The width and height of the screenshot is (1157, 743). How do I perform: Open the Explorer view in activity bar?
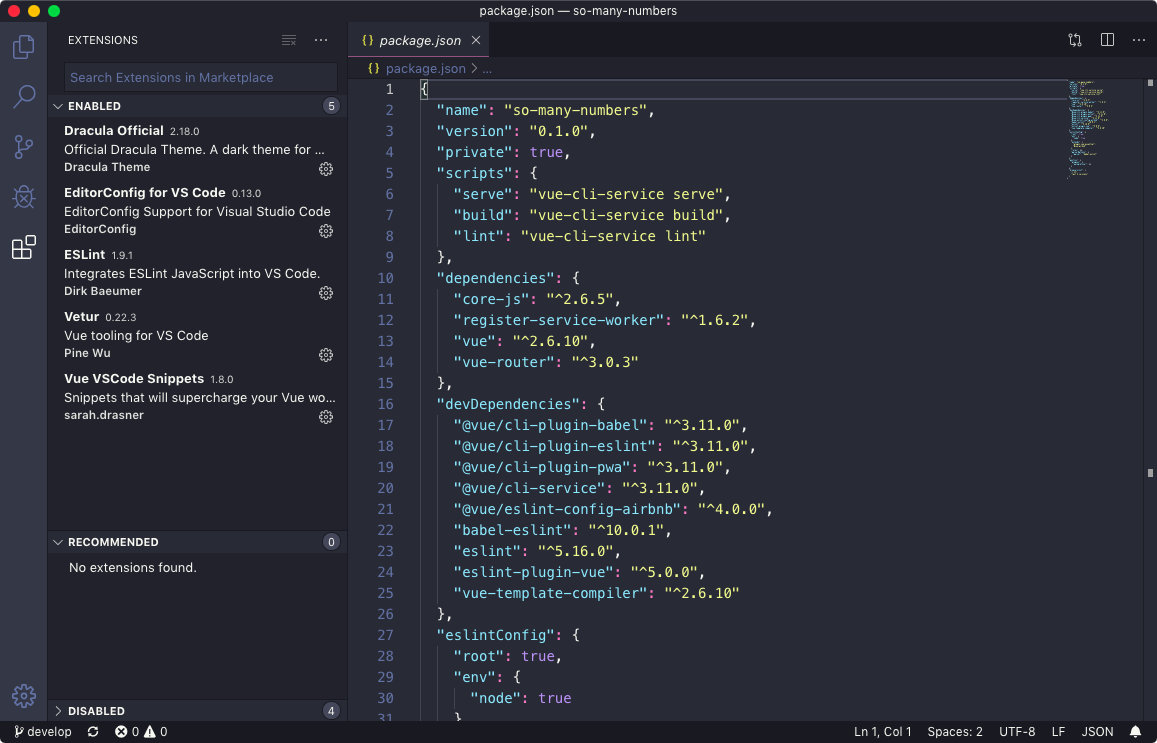[24, 47]
